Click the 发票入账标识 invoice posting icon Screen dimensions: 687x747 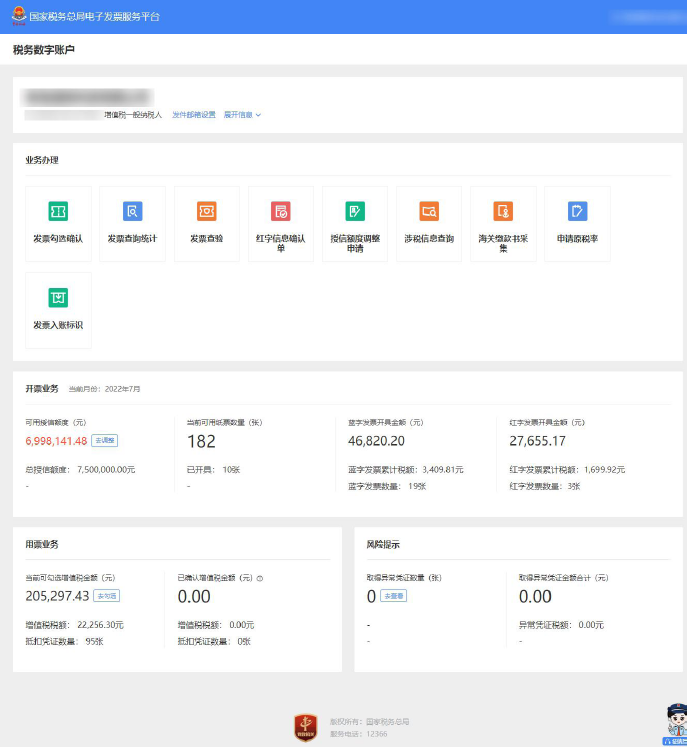pos(58,309)
